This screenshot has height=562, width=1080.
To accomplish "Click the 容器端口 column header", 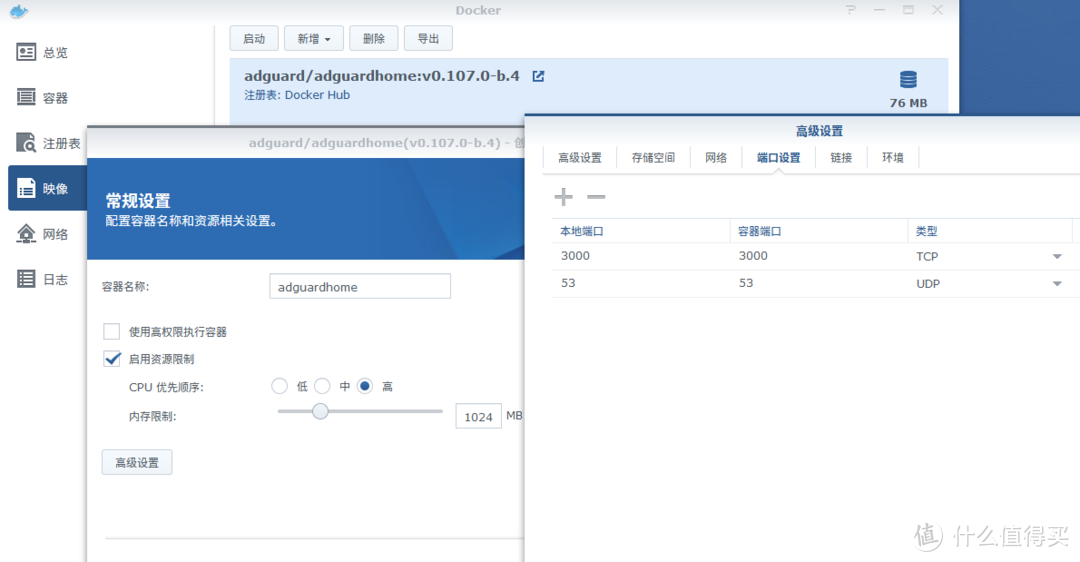I will point(819,231).
